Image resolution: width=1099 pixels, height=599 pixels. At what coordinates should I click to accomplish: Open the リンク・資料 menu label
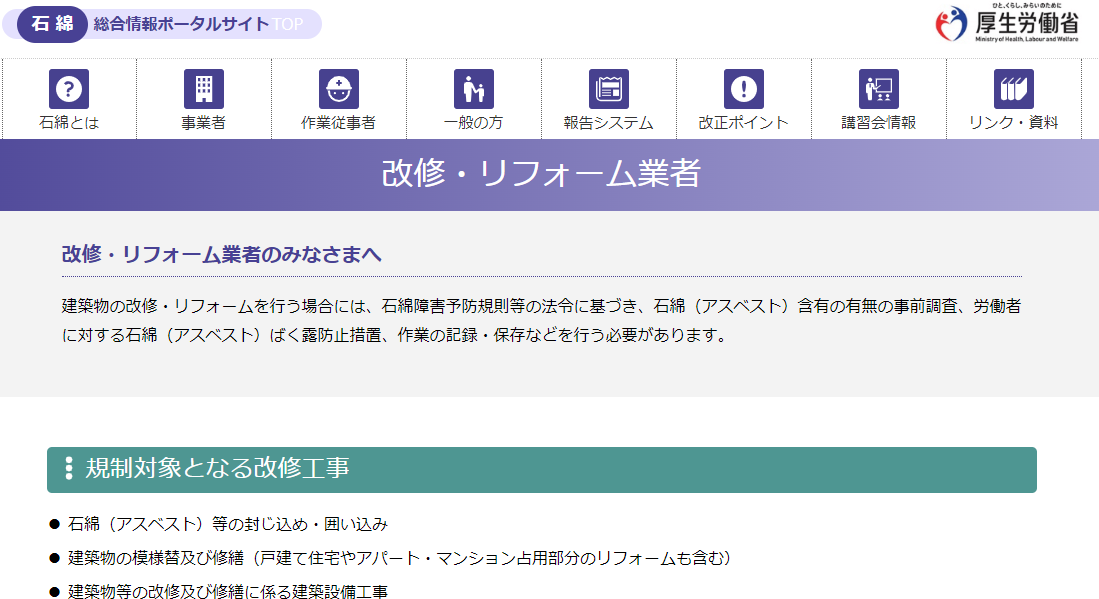(x=1013, y=123)
